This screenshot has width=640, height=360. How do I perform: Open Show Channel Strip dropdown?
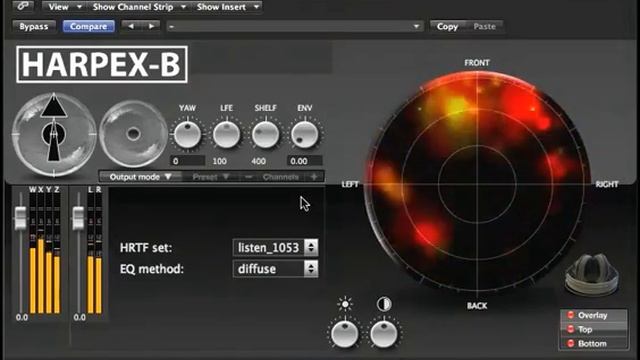[x=138, y=7]
